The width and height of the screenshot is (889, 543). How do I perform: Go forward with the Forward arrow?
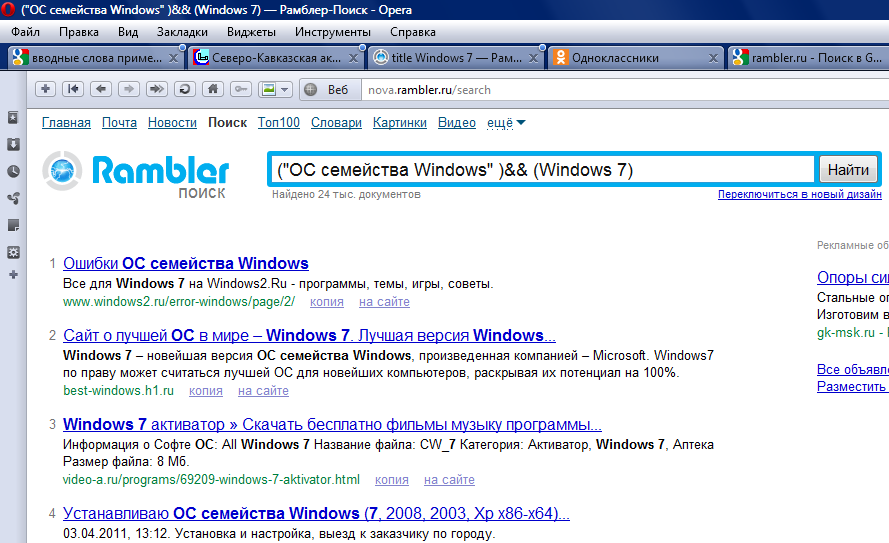(x=129, y=89)
